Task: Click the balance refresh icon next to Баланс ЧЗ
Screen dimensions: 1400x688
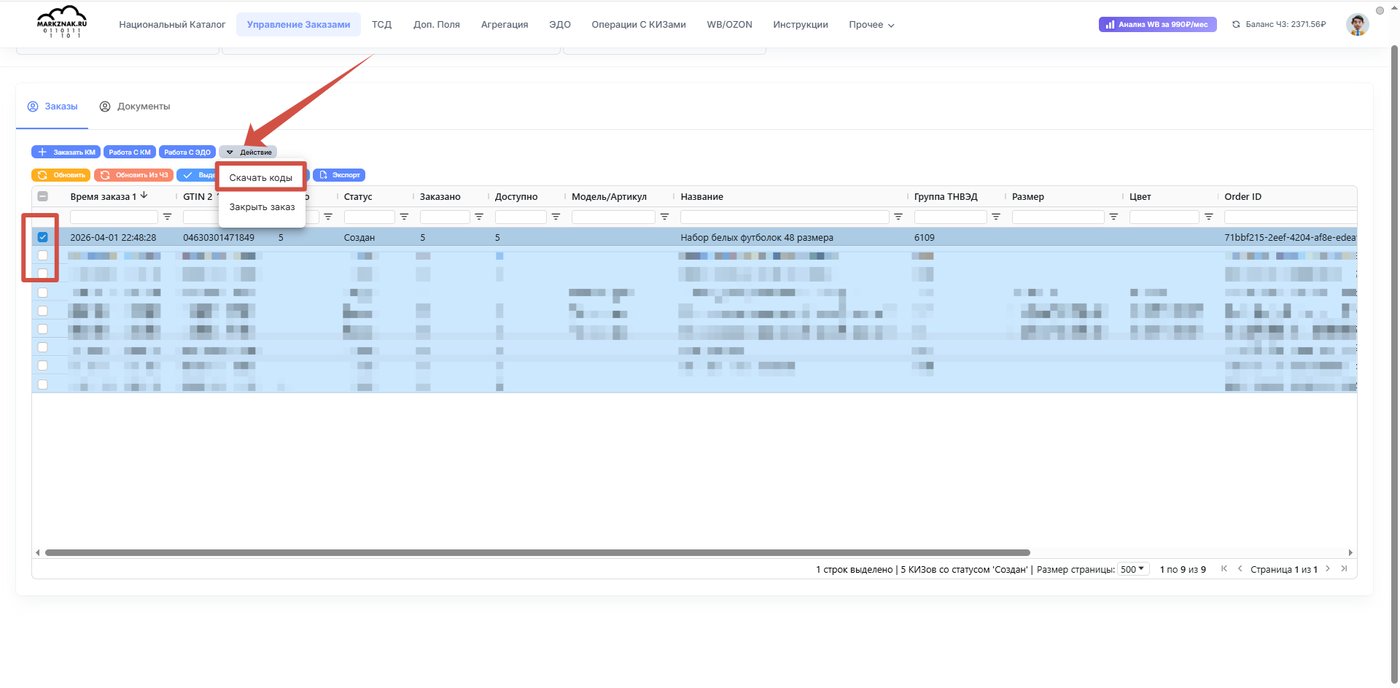Action: pos(1236,24)
